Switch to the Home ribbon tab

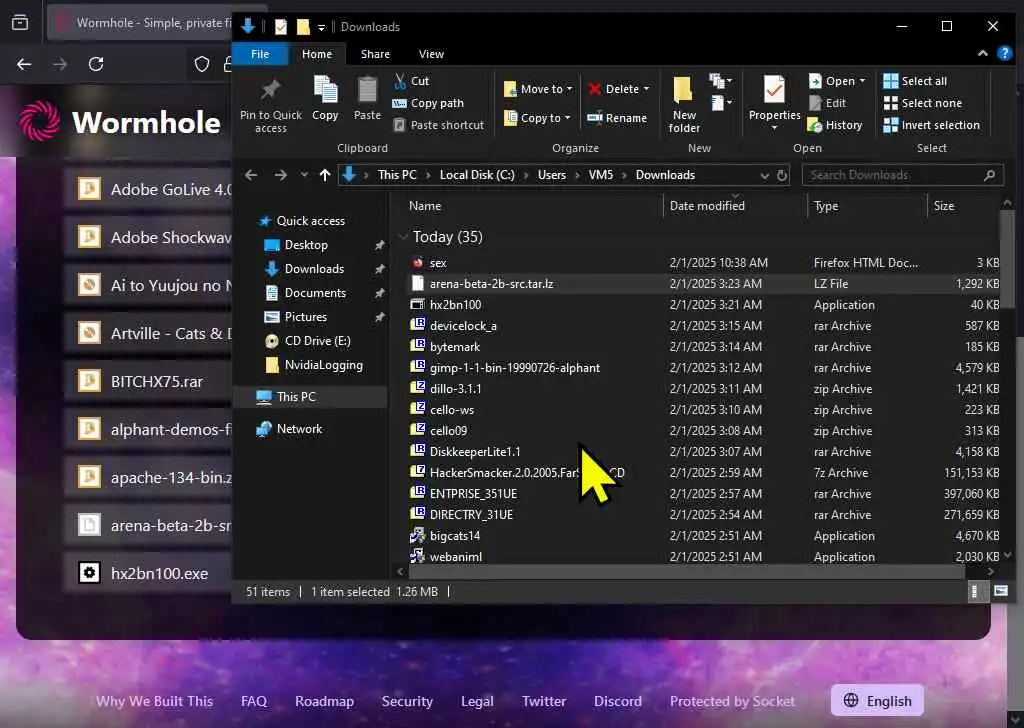point(317,54)
